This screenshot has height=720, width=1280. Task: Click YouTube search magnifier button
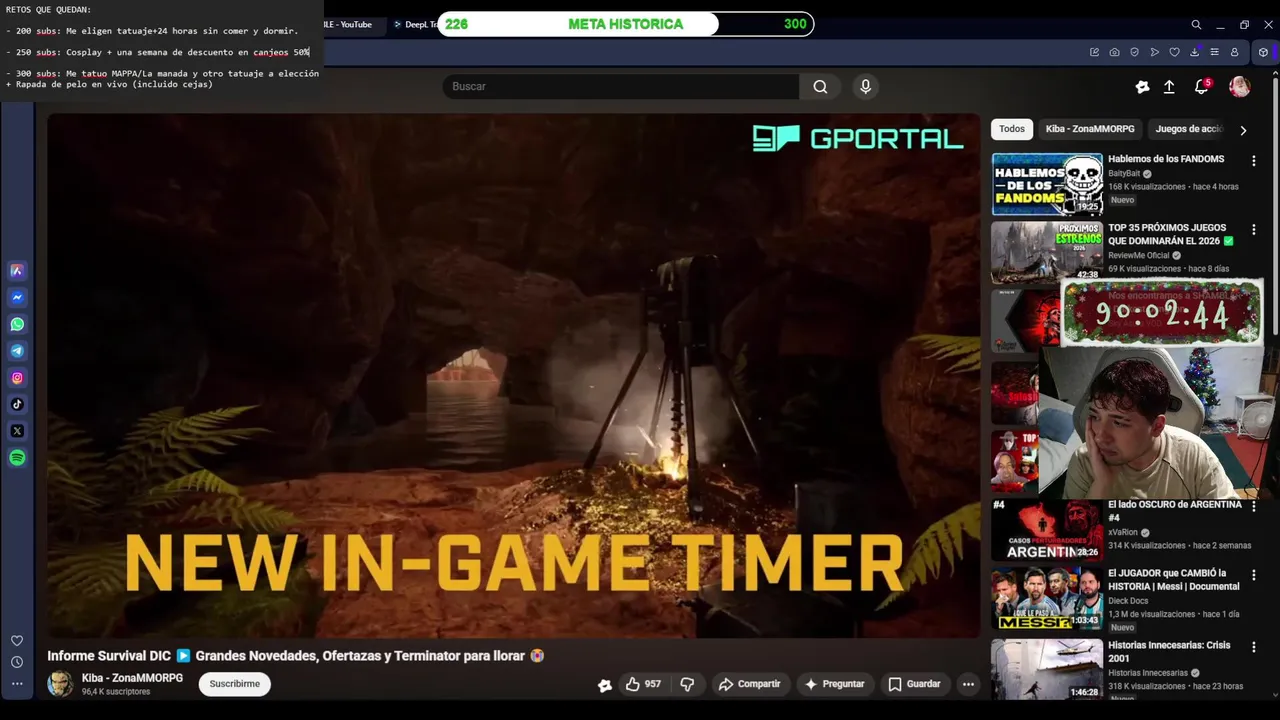pyautogui.click(x=820, y=87)
